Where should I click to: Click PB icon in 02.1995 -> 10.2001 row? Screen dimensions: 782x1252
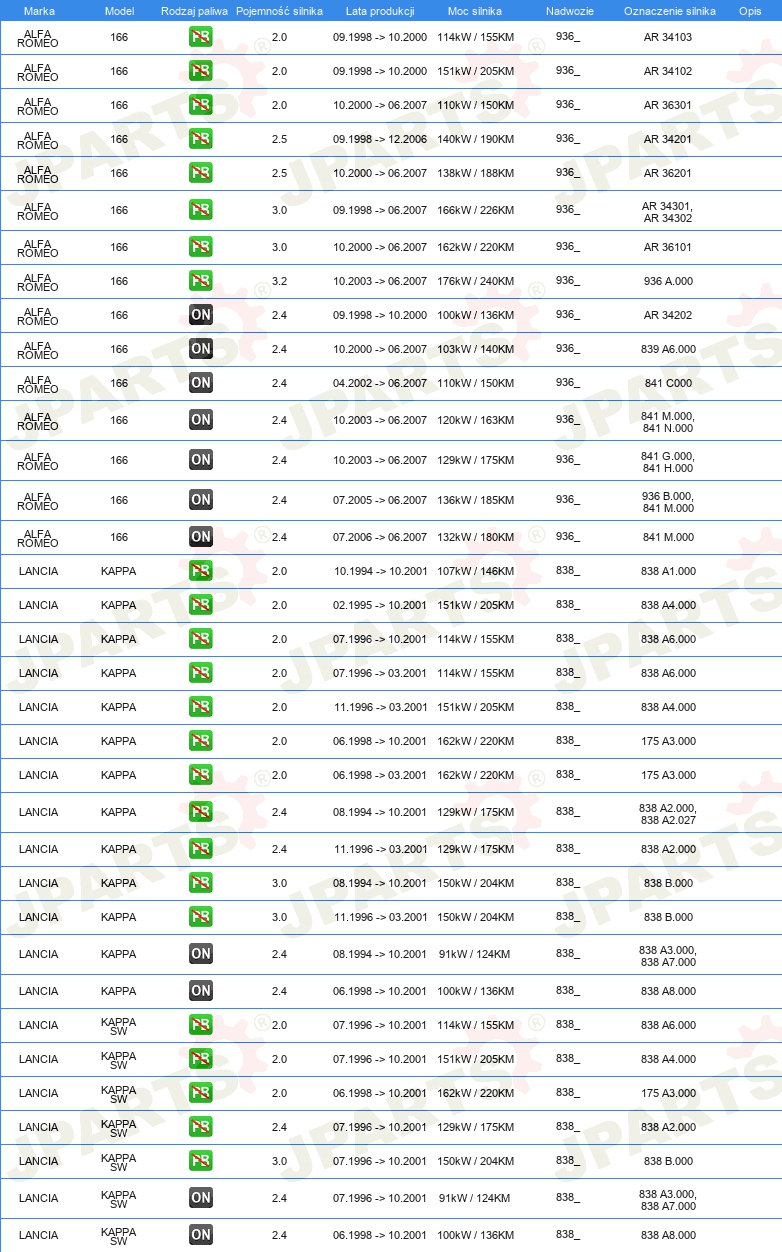[200, 606]
